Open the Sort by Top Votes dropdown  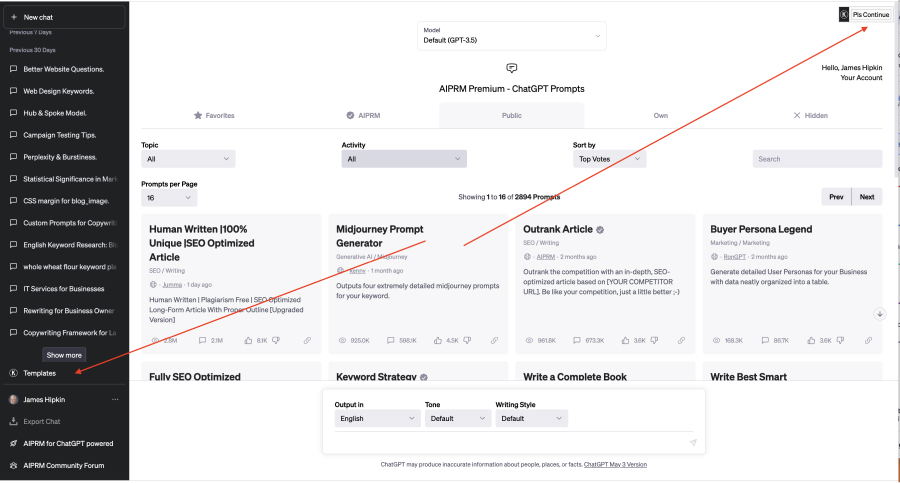[609, 159]
